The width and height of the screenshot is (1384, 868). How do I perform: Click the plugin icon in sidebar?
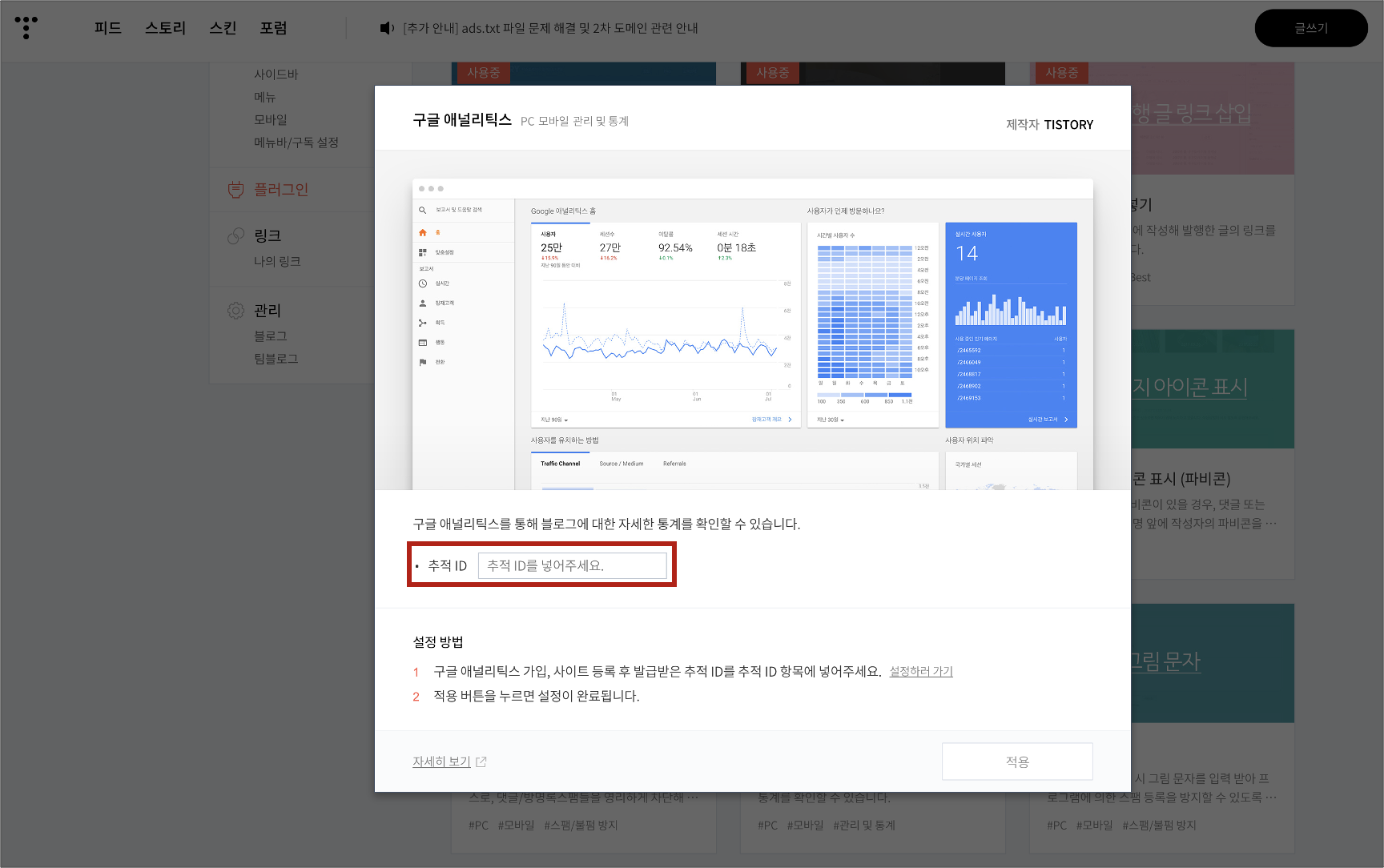point(235,190)
